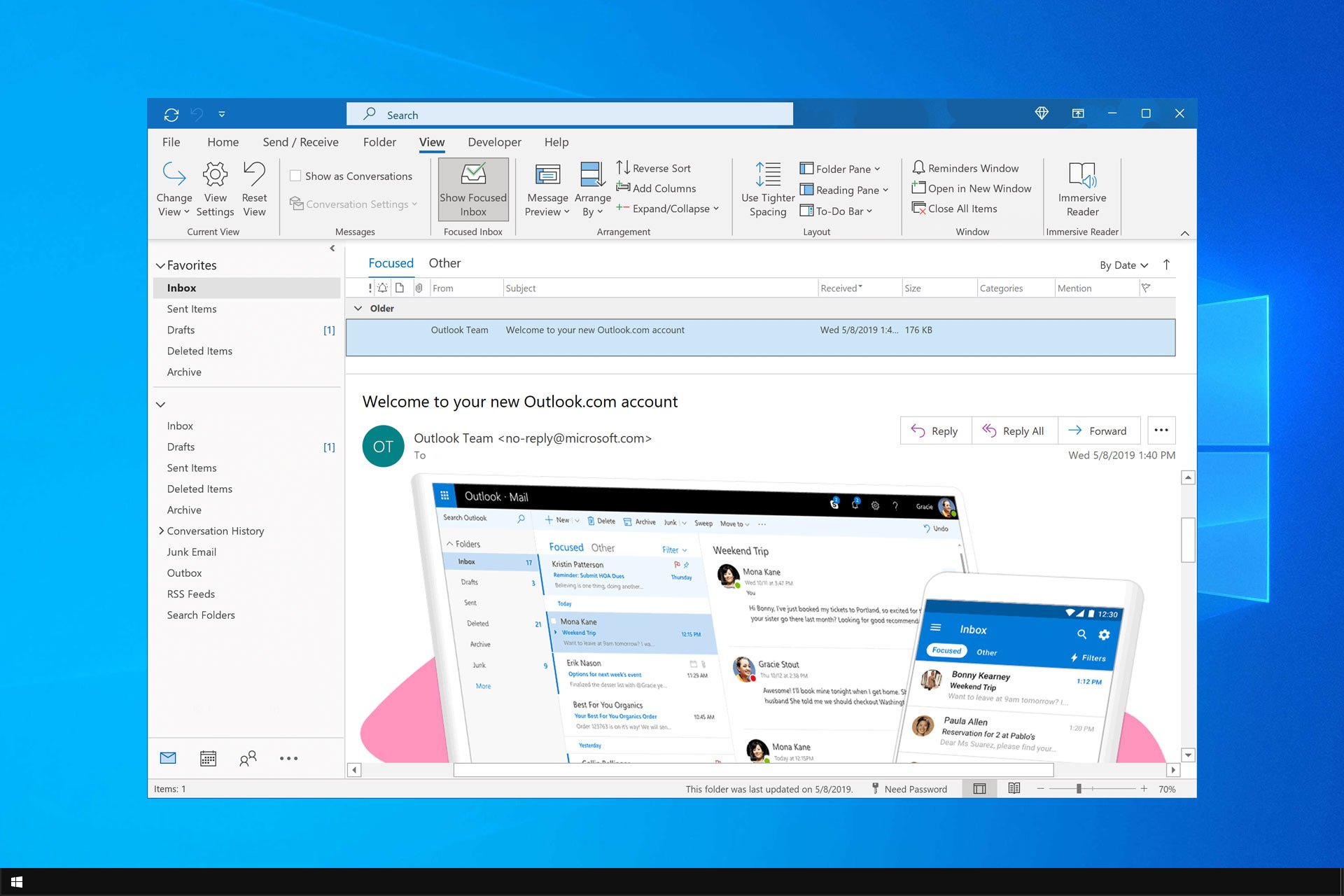1344x896 pixels.
Task: Toggle sort order arrow next to By Date
Action: pos(1166,265)
